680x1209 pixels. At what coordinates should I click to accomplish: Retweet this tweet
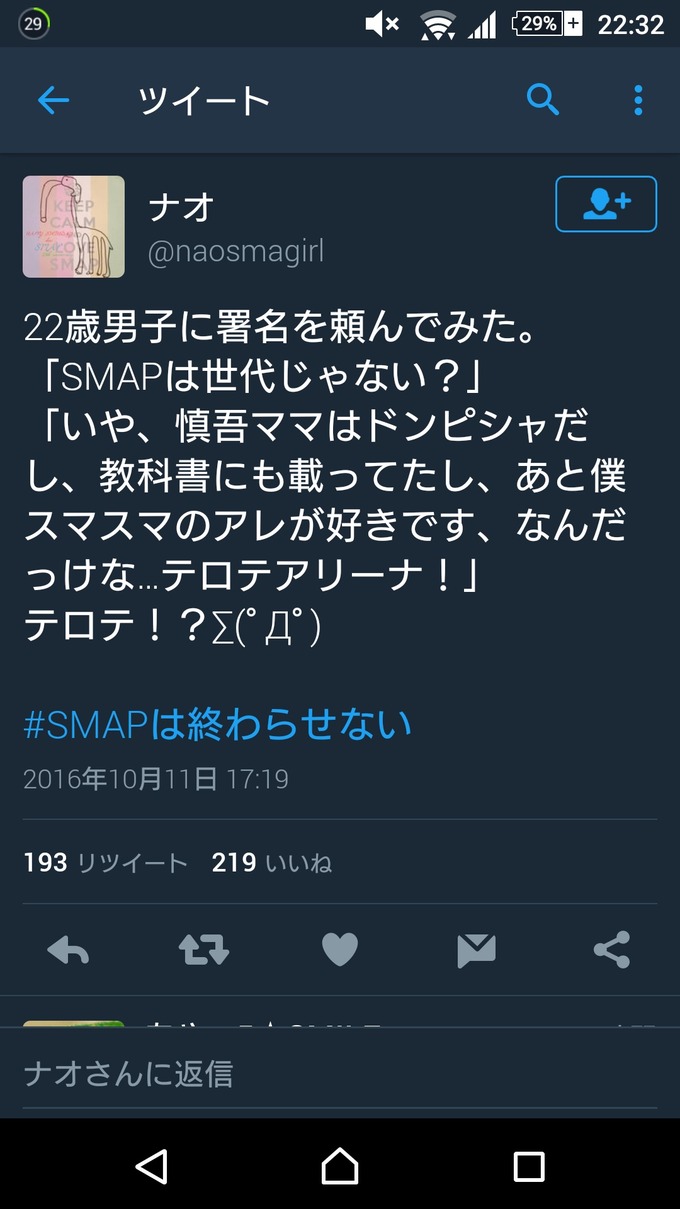[x=204, y=949]
